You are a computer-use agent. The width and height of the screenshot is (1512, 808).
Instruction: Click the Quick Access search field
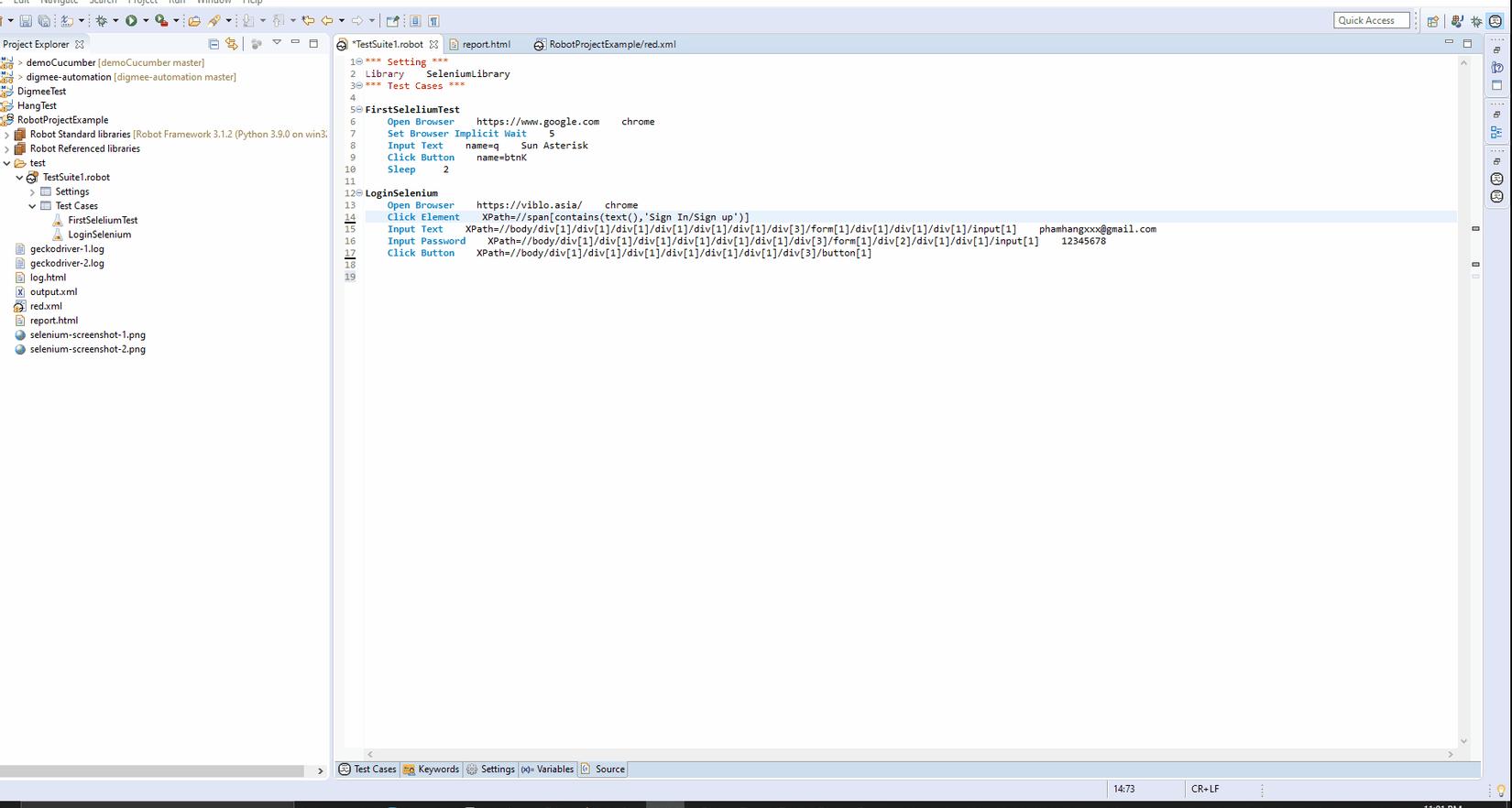1370,20
